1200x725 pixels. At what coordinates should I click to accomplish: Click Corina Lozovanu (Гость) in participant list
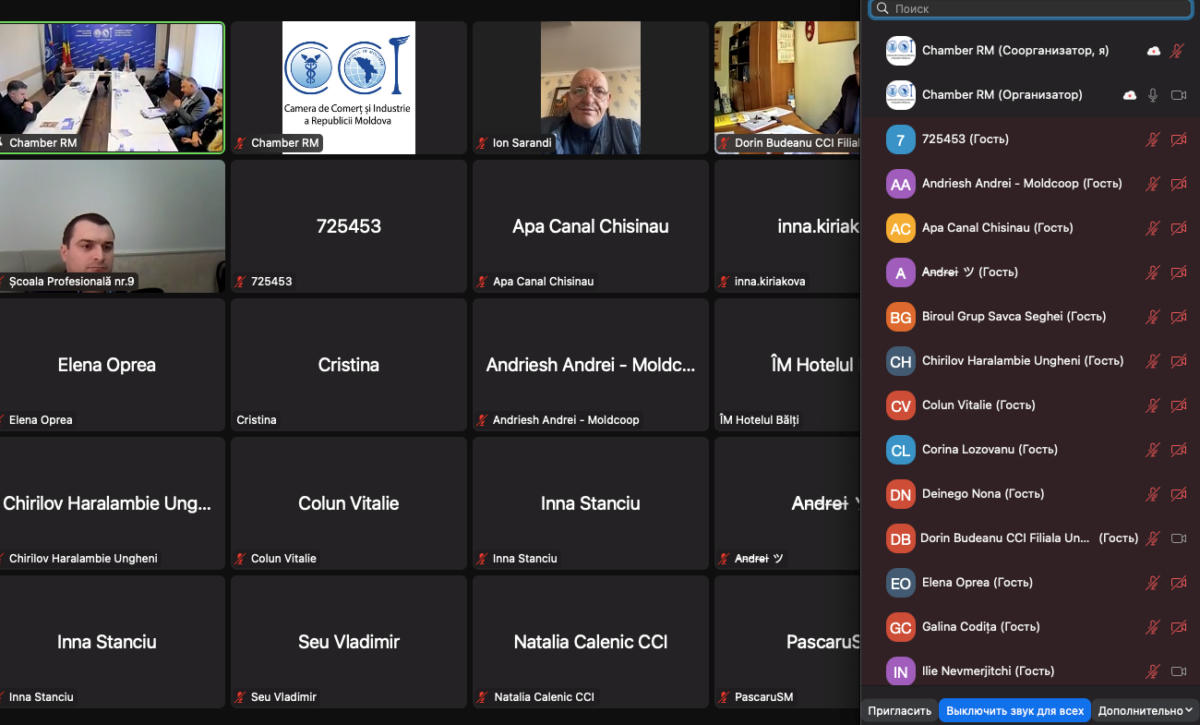coord(991,450)
